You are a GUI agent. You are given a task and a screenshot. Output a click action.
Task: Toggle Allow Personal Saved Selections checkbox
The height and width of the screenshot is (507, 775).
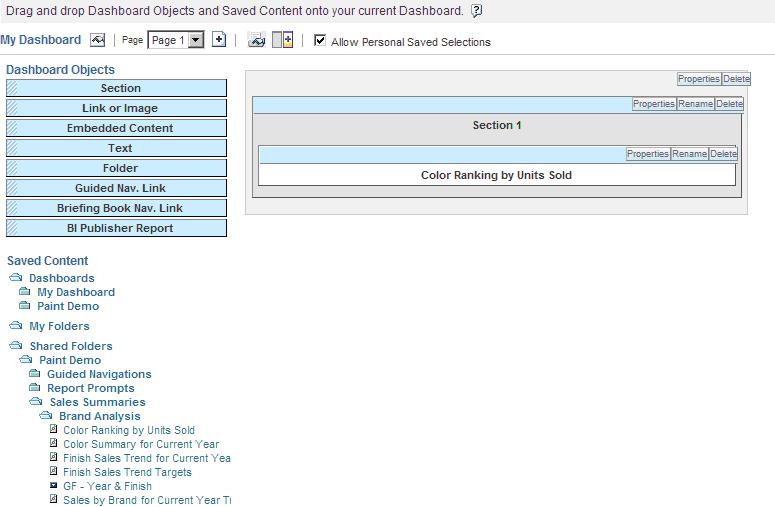pos(320,41)
